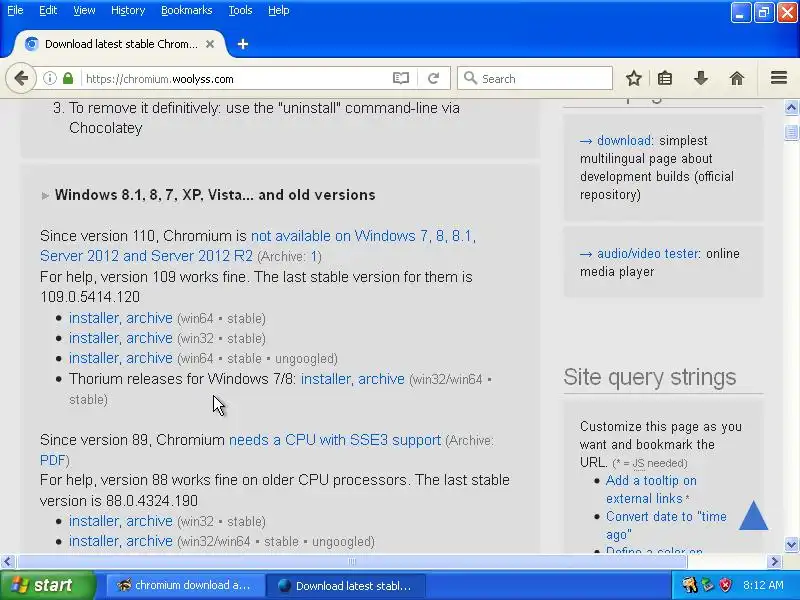The width and height of the screenshot is (800, 600).
Task: Click the 'Site query strings' heading
Action: (649, 378)
